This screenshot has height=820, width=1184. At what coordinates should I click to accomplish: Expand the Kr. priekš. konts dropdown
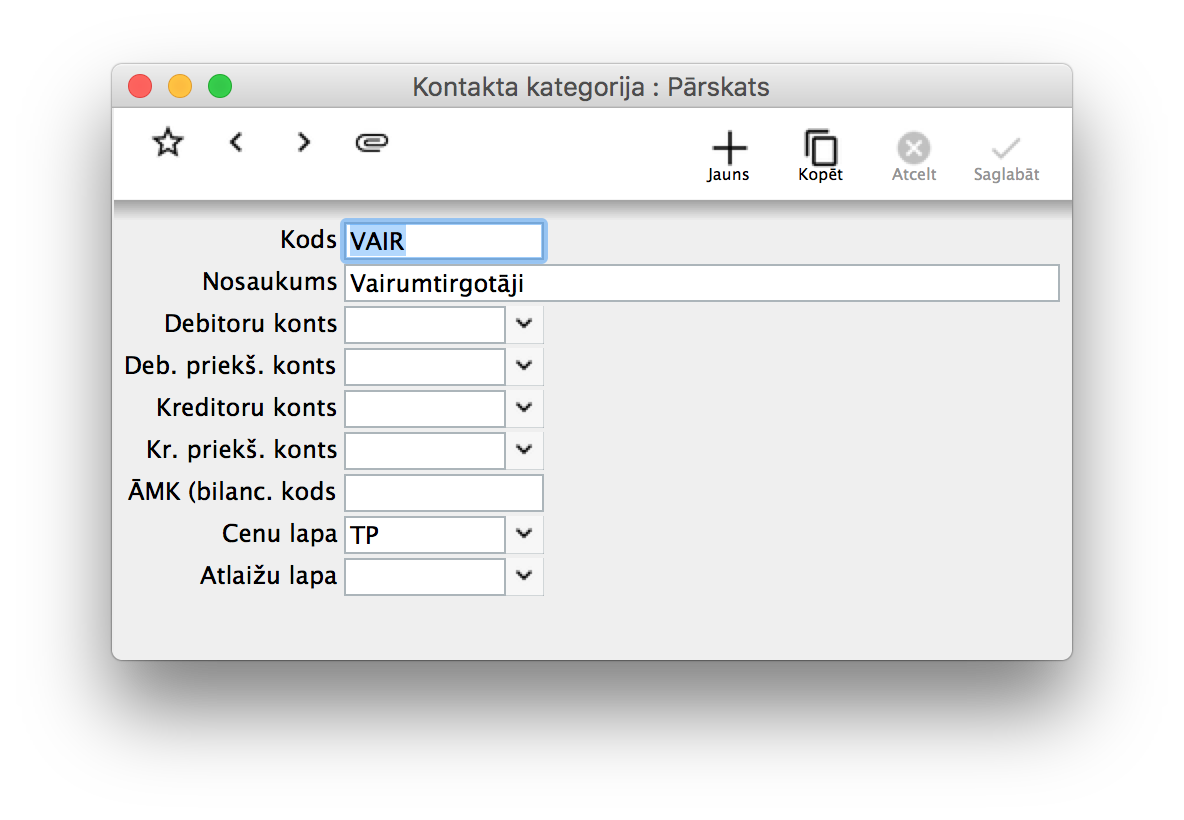point(524,450)
